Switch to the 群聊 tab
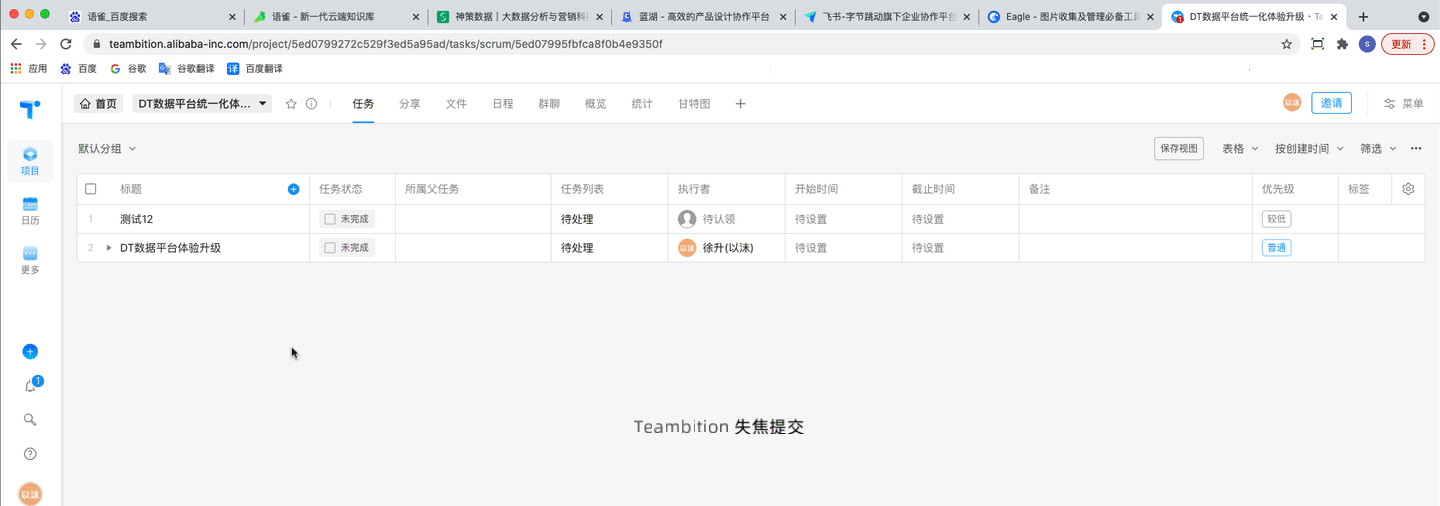The image size is (1440, 506). [549, 104]
